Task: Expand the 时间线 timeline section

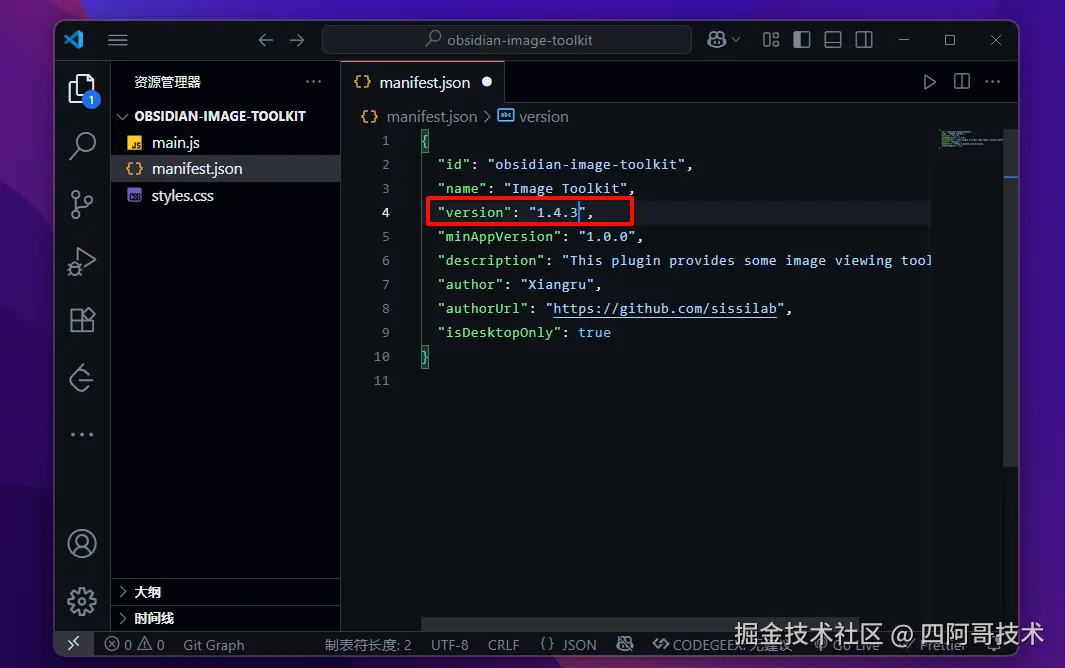Action: point(225,618)
